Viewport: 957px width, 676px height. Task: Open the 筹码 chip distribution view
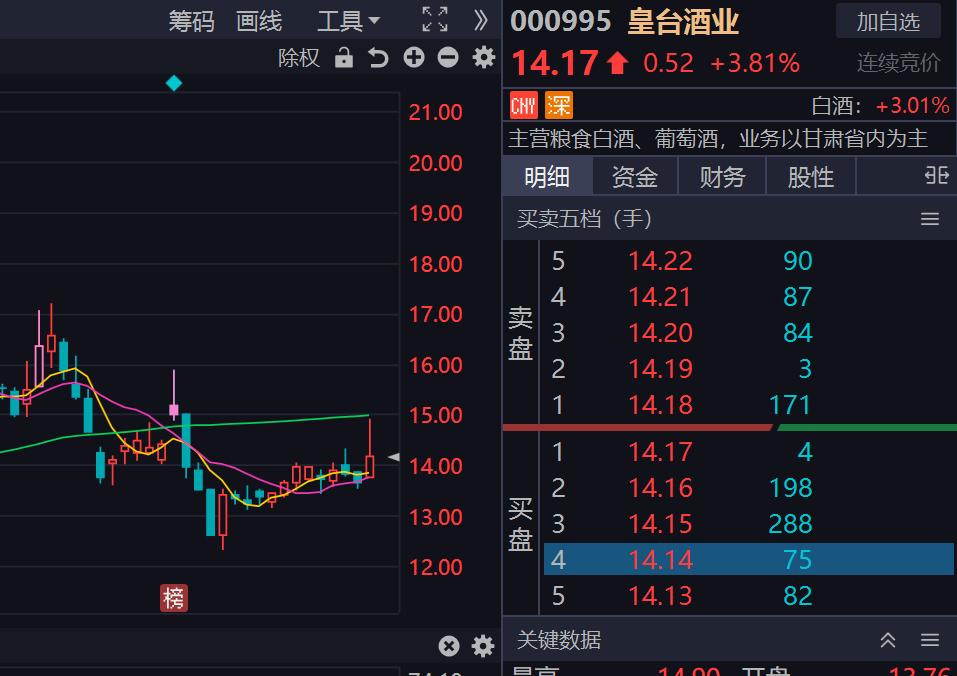[192, 21]
